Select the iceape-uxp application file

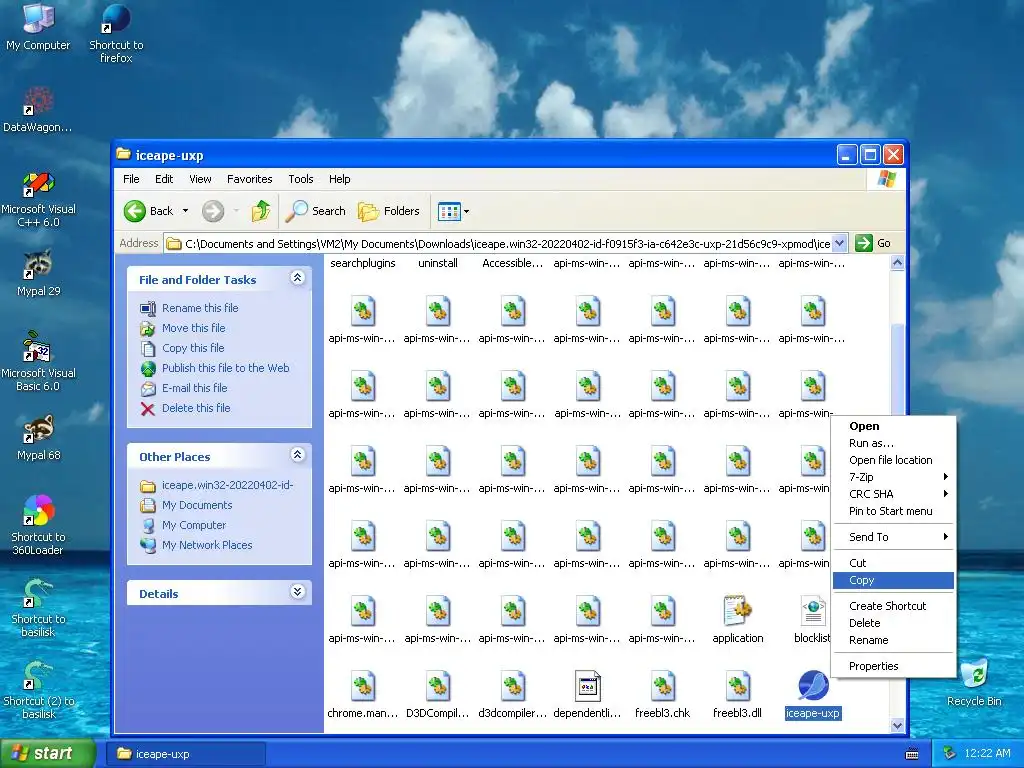click(812, 695)
